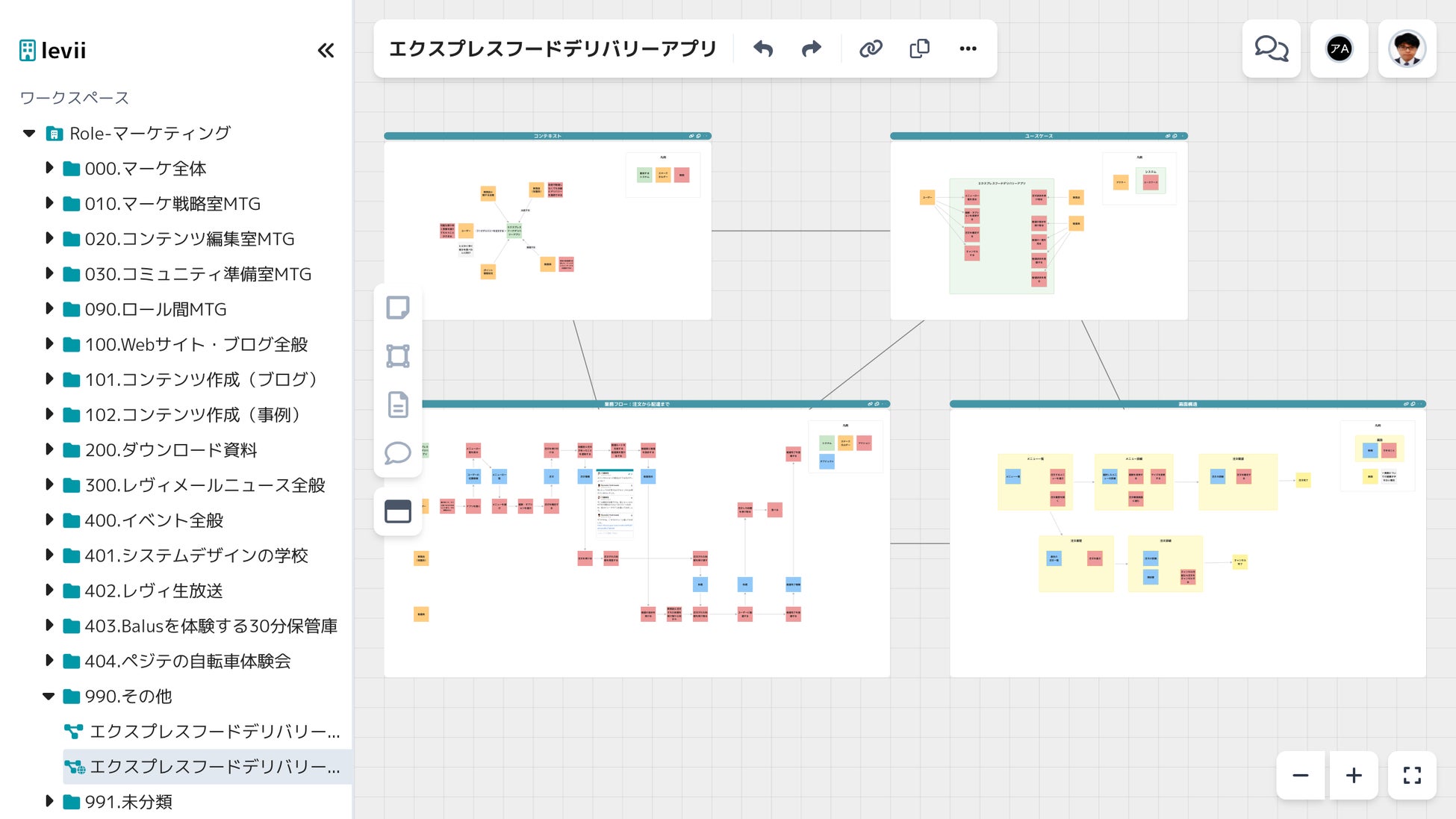Viewport: 1456px width, 819px height.
Task: Click the undo arrow icon
Action: tap(763, 49)
